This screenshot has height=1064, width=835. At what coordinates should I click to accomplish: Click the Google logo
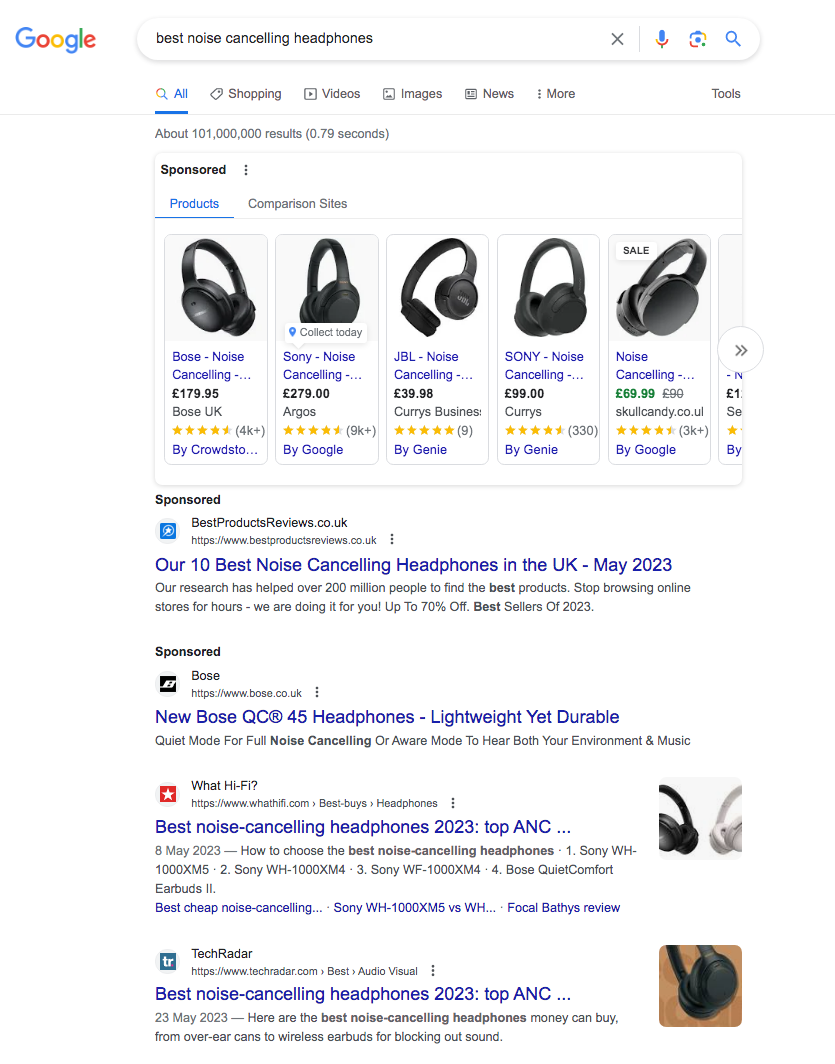(56, 39)
